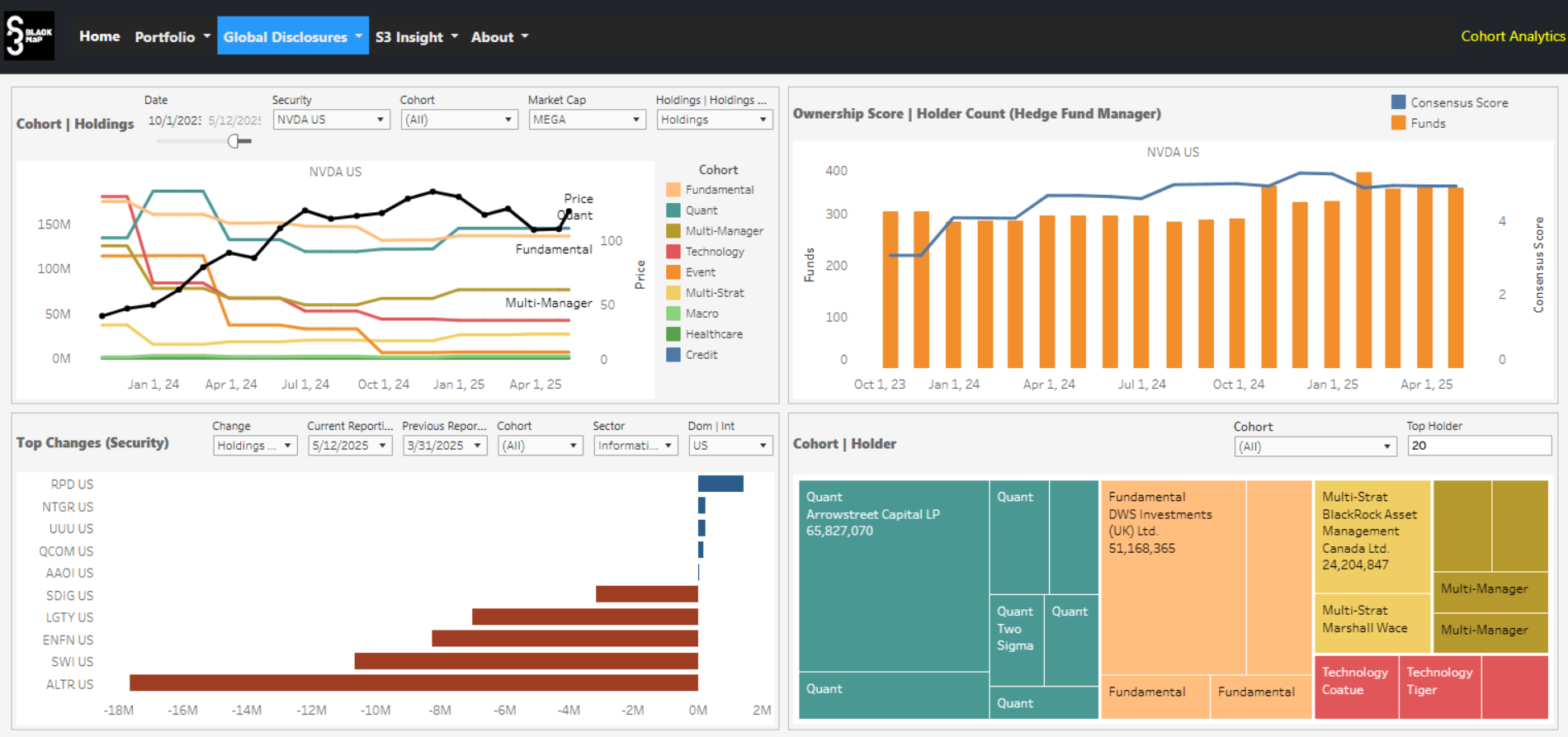Click the start date field 10/1/2023
This screenshot has width=1568, height=737.
[x=174, y=120]
